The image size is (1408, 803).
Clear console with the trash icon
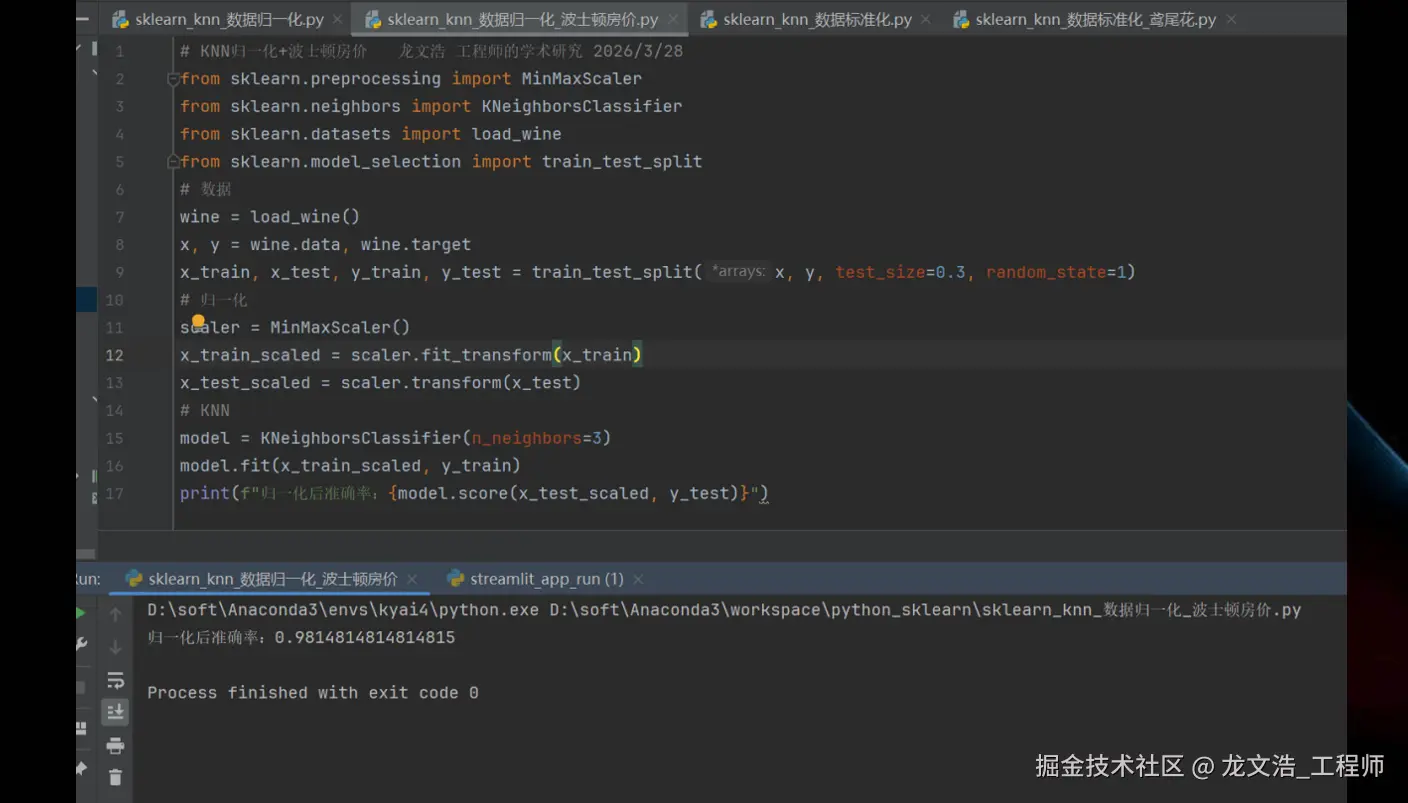[x=115, y=777]
